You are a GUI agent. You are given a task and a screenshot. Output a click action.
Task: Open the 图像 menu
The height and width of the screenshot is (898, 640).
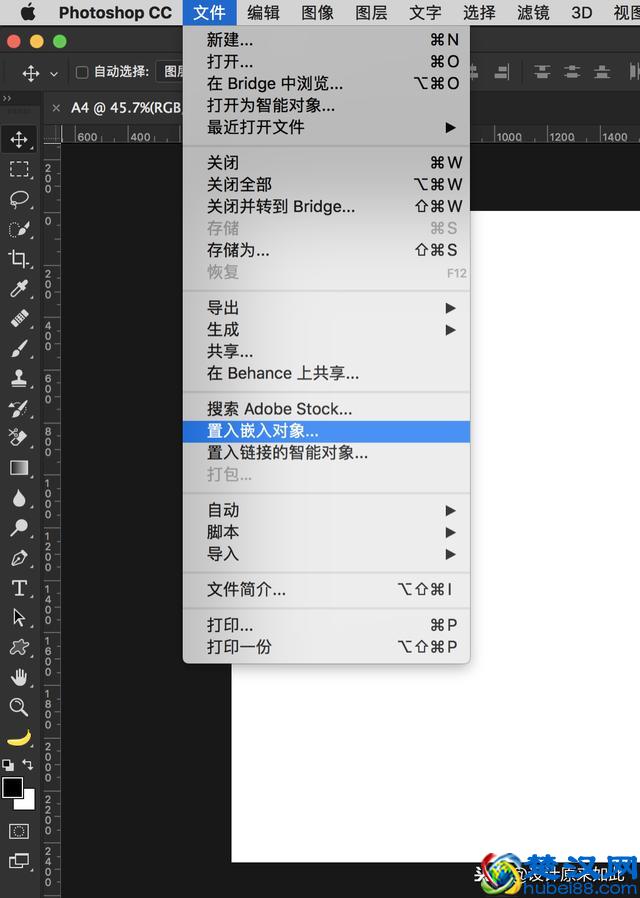(x=318, y=12)
